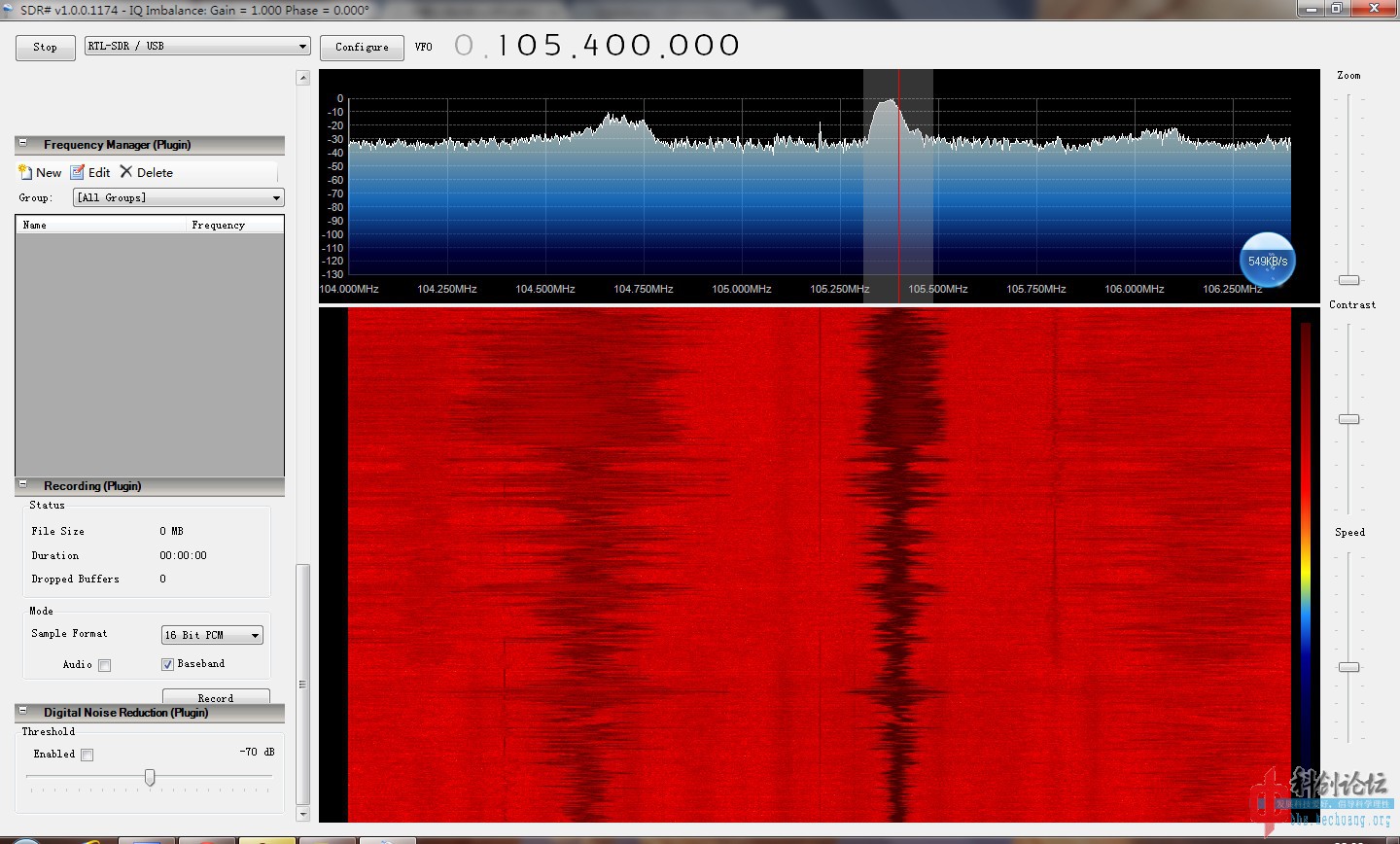Click the restore window button
1400x844 pixels.
point(1336,8)
